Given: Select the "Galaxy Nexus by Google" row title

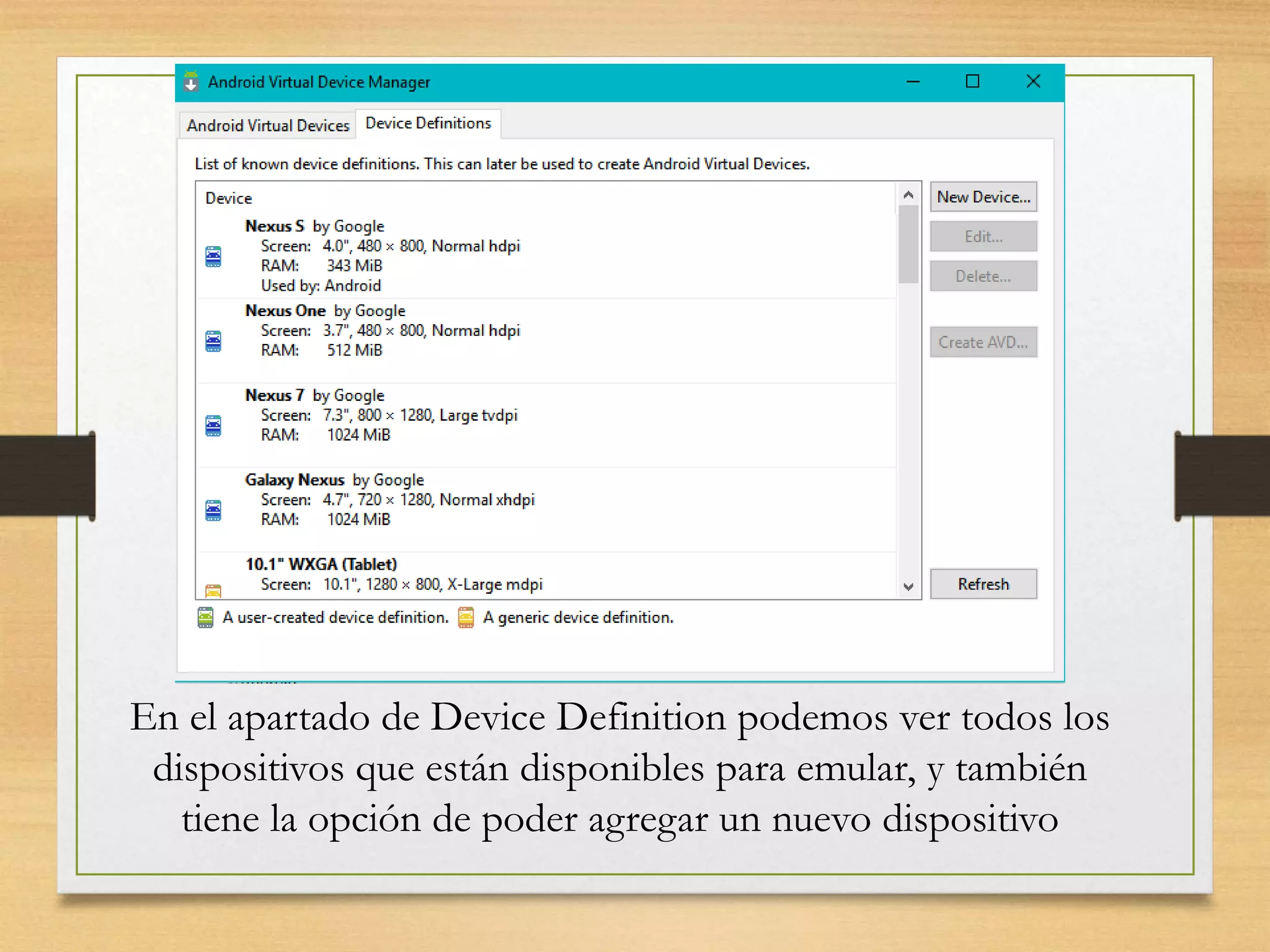Looking at the screenshot, I should click(x=334, y=480).
